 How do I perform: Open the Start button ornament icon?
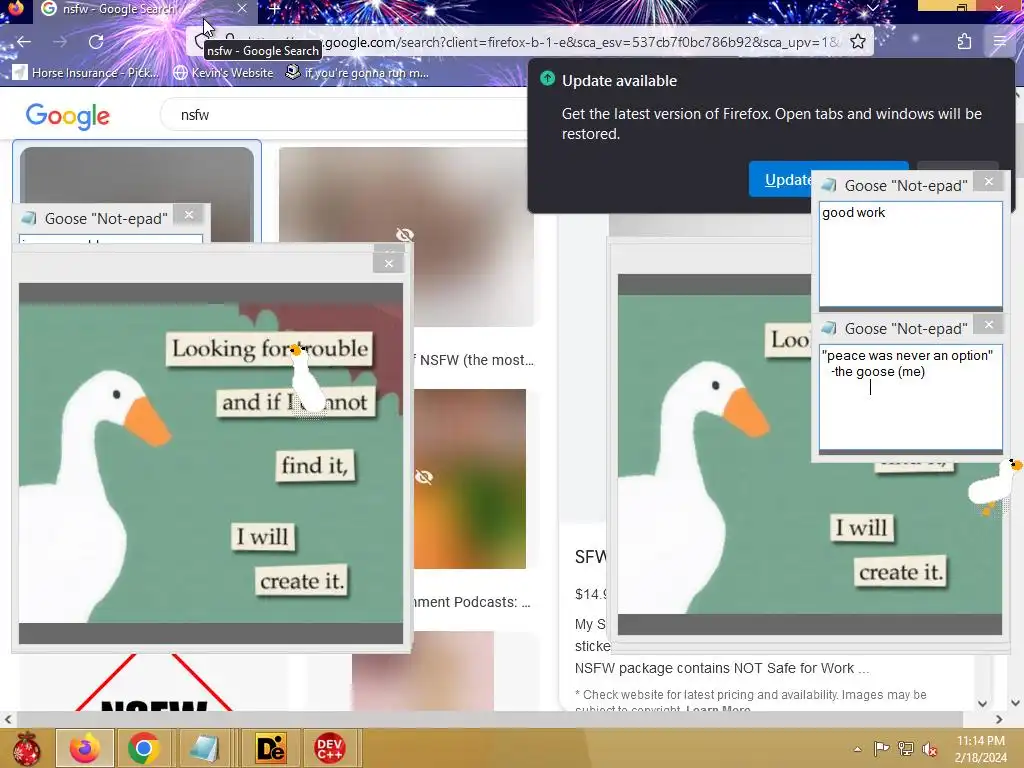(x=27, y=748)
